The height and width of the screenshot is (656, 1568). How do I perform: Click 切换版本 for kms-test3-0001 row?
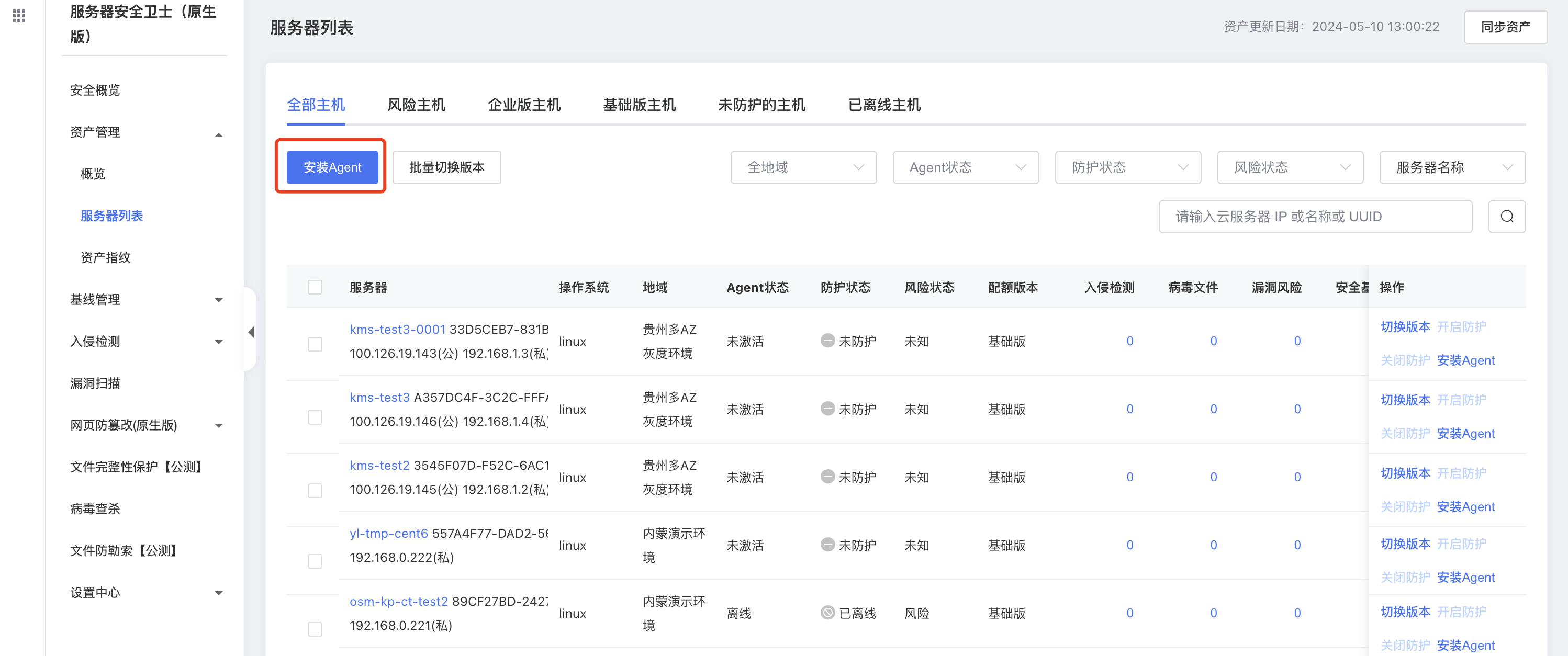tap(1405, 327)
